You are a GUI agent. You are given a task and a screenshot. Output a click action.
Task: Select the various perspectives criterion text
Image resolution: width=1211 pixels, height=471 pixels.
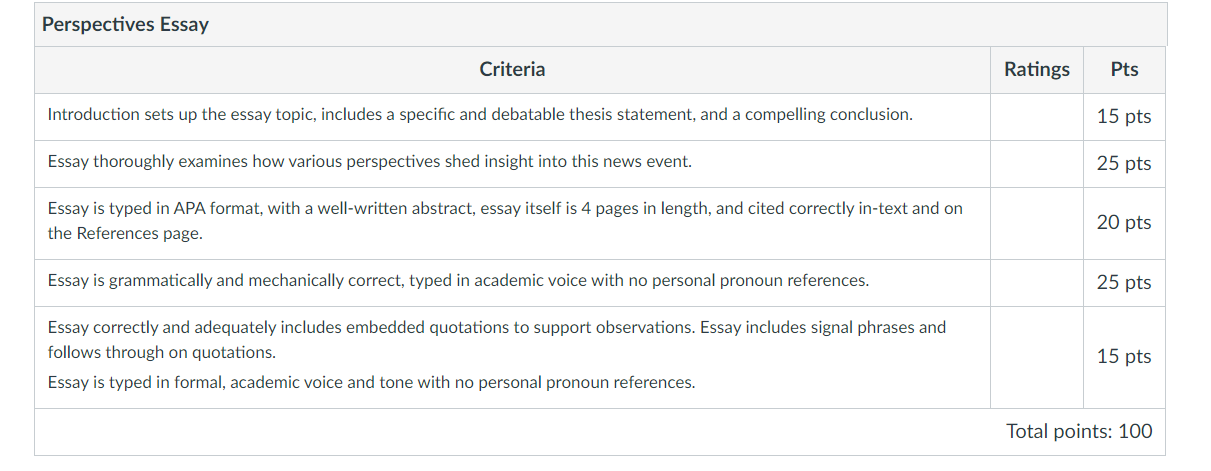369,161
